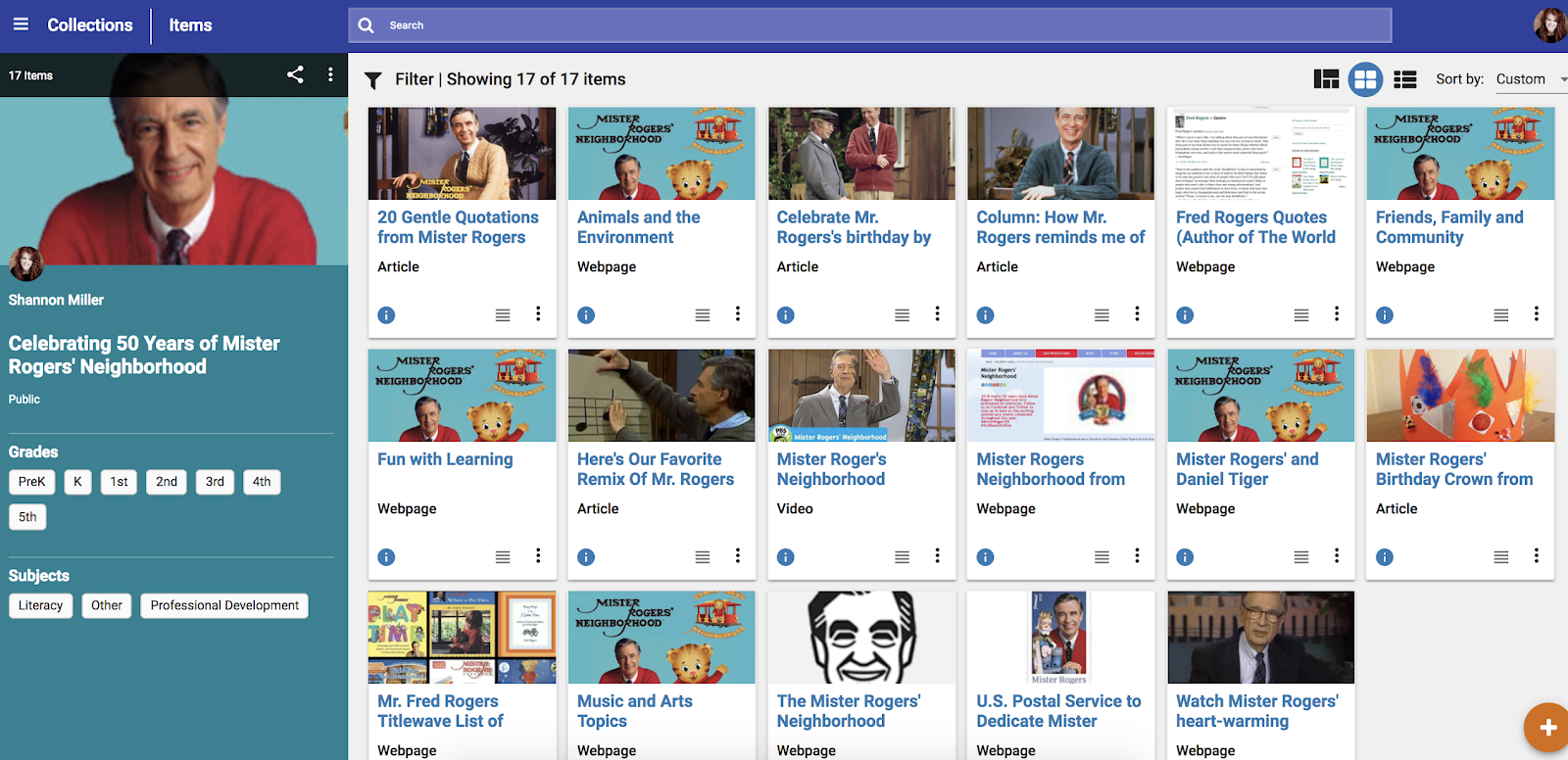Open the Music and Arts Topics link
This screenshot has width=1568, height=760.
tap(635, 711)
